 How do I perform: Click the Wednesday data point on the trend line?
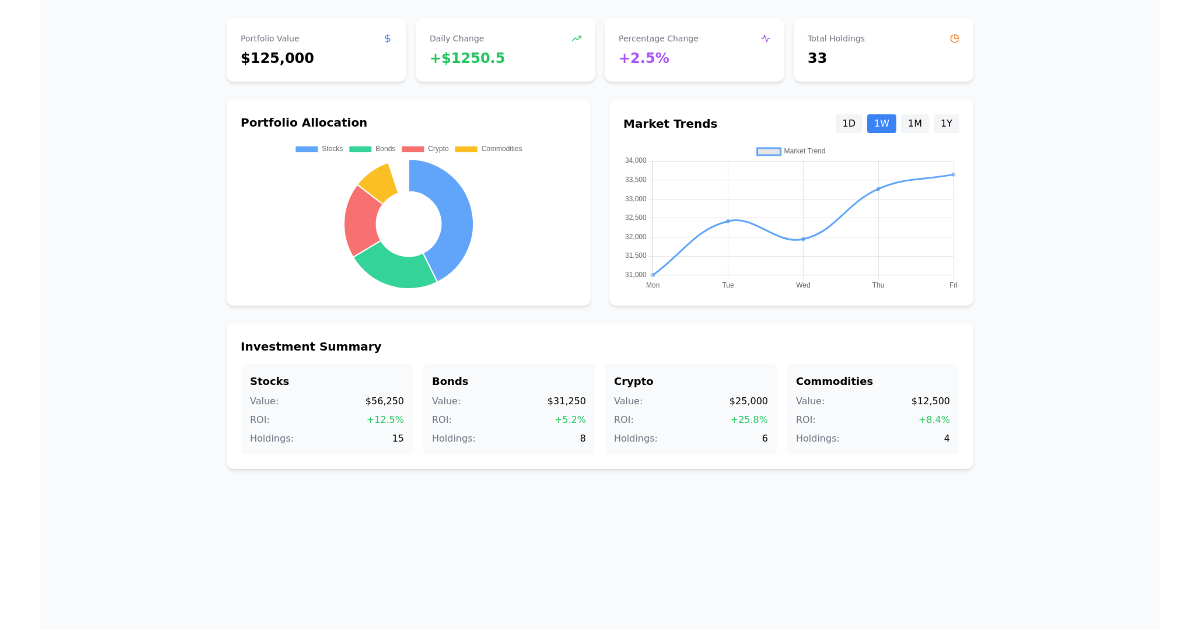click(802, 239)
